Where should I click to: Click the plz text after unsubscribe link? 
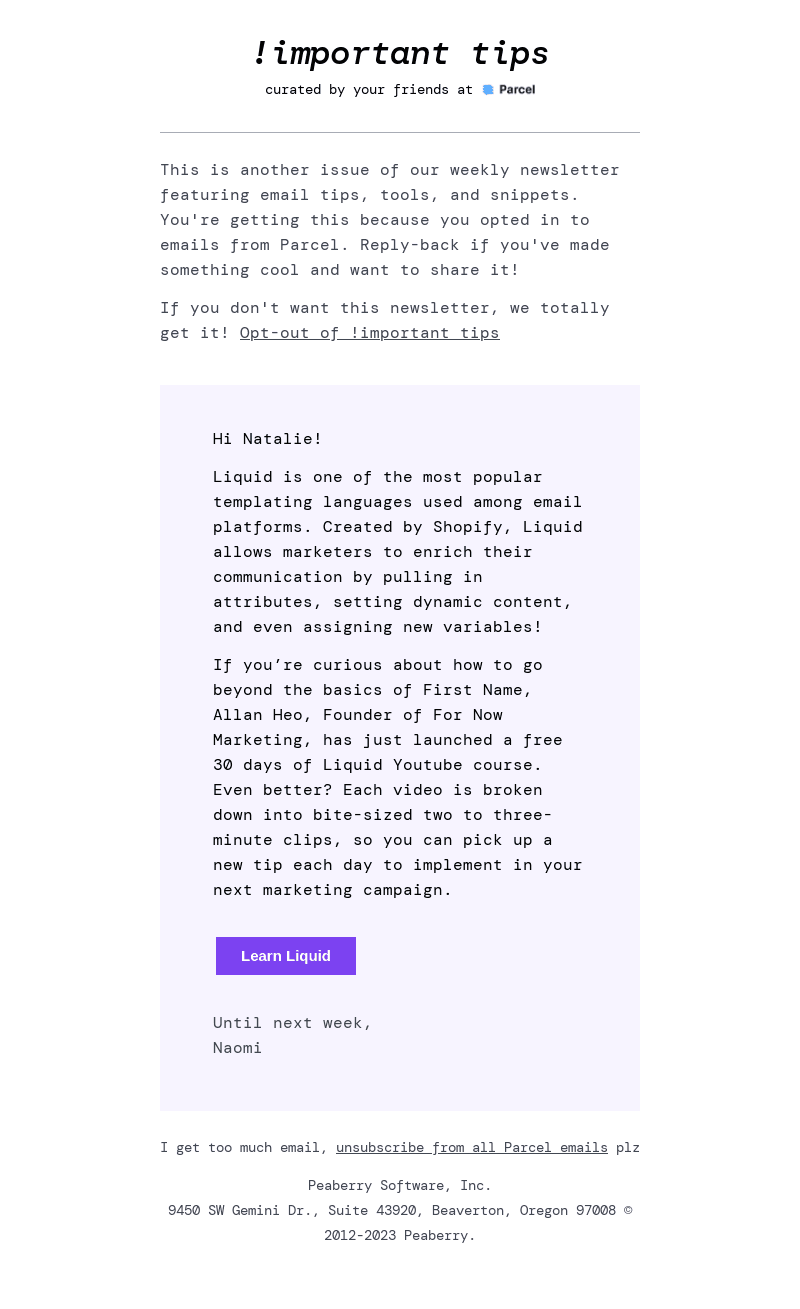(628, 1147)
